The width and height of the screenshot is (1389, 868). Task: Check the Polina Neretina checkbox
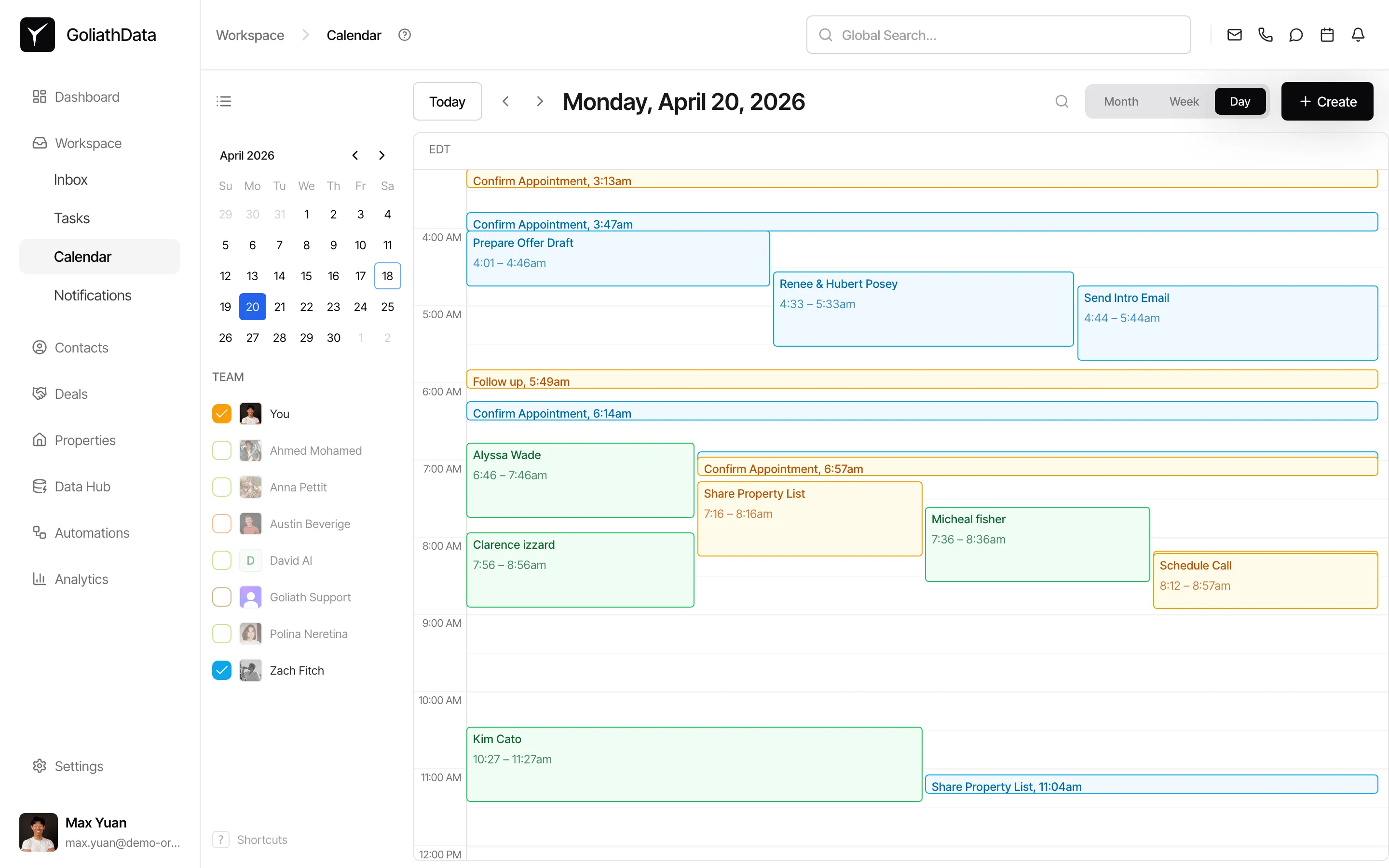pyautogui.click(x=221, y=634)
